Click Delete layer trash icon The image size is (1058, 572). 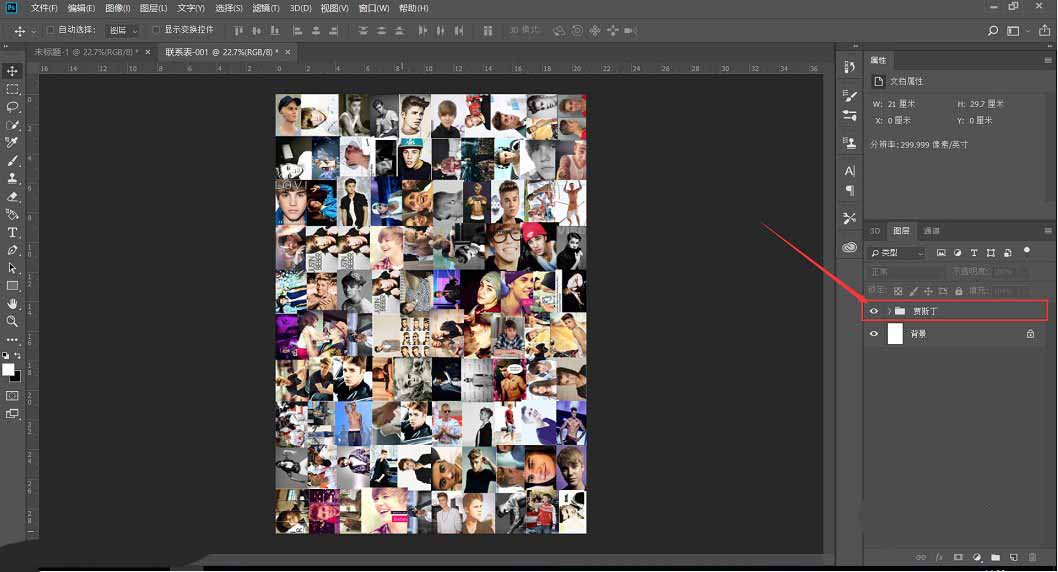tap(1032, 557)
